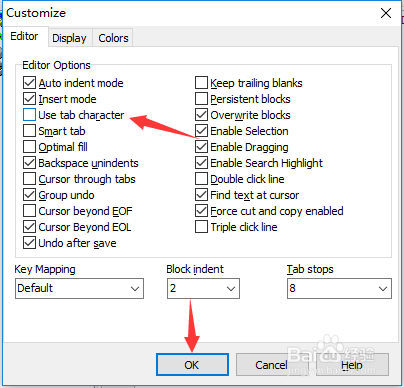Enable Triple click line
404x388 pixels.
click(x=201, y=227)
